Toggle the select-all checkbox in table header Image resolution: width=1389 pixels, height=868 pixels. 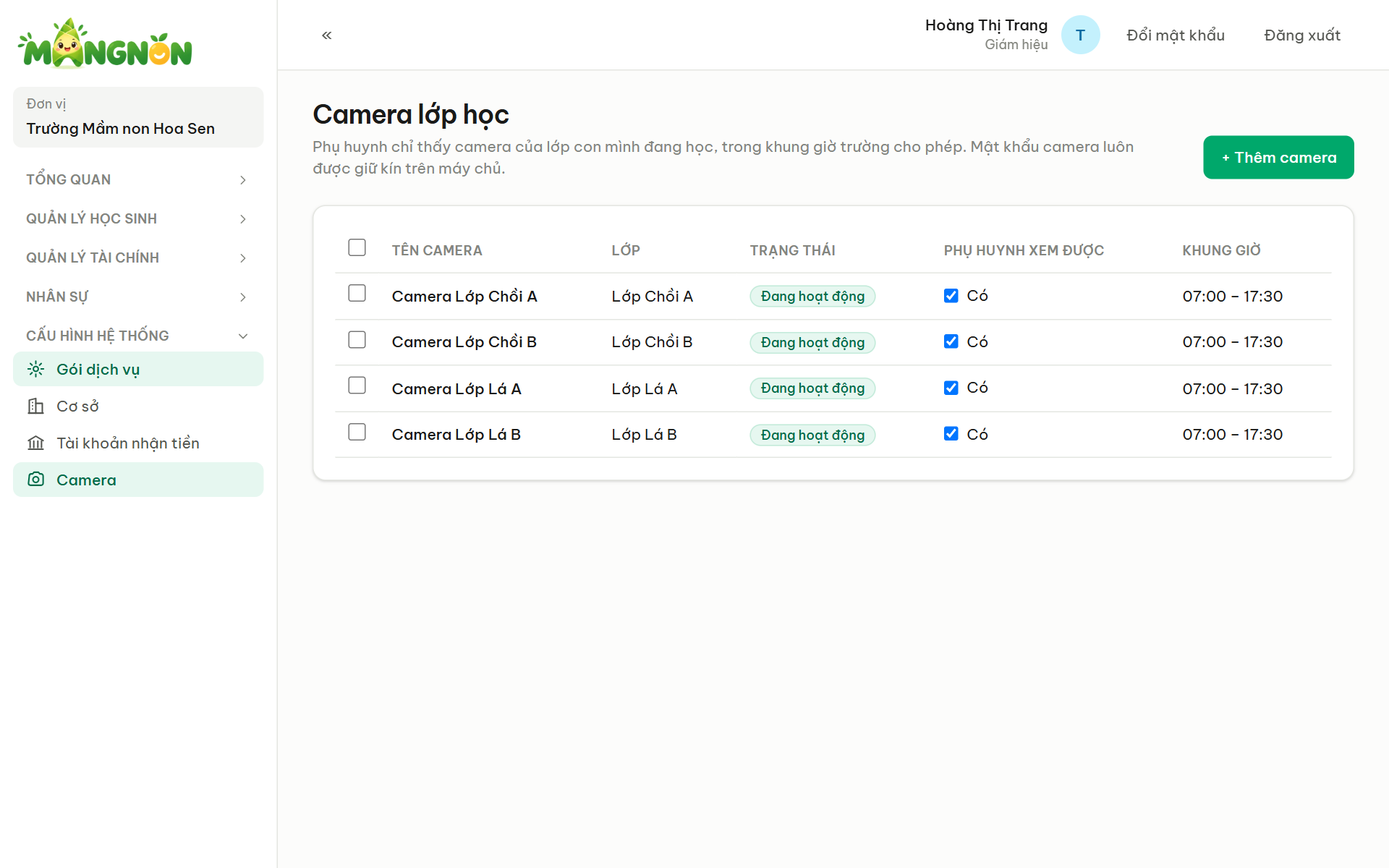[x=357, y=247]
